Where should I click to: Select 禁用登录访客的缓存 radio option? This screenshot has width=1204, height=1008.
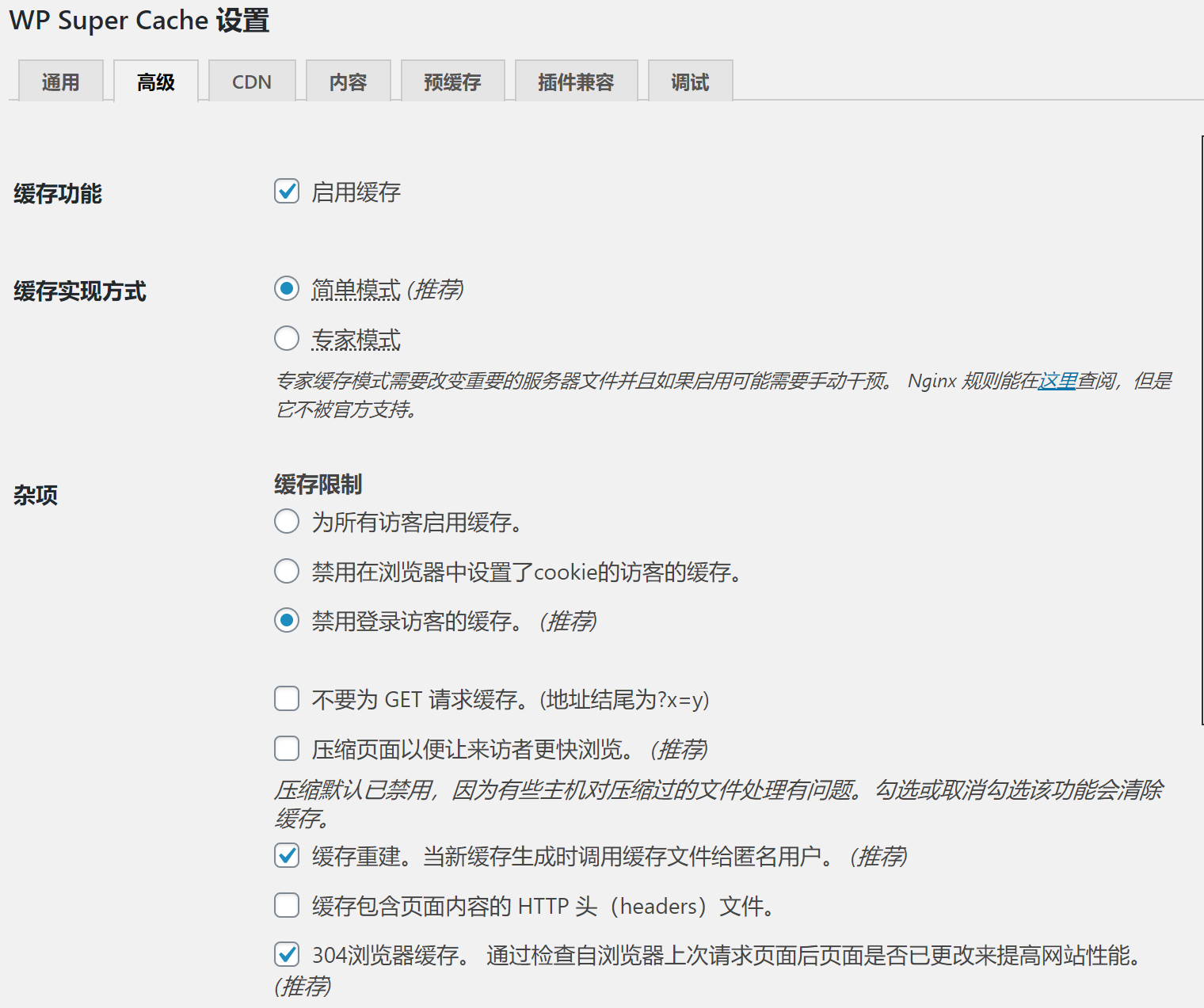(287, 621)
